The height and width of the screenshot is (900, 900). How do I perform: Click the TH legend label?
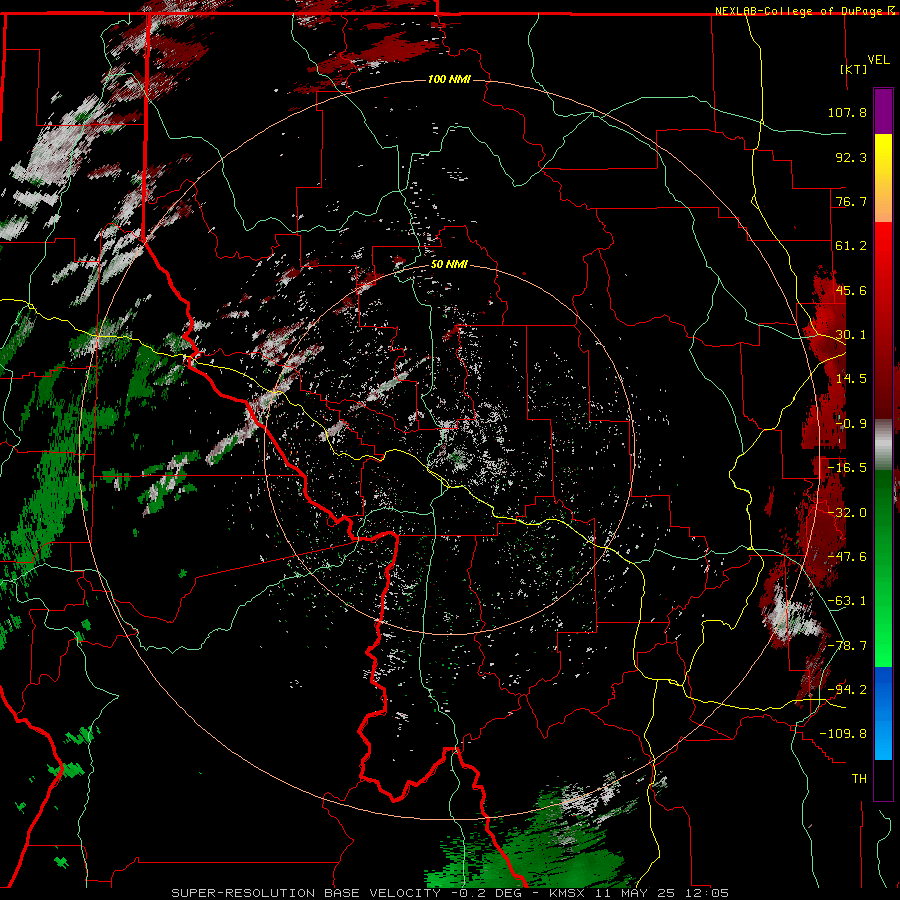click(x=859, y=779)
